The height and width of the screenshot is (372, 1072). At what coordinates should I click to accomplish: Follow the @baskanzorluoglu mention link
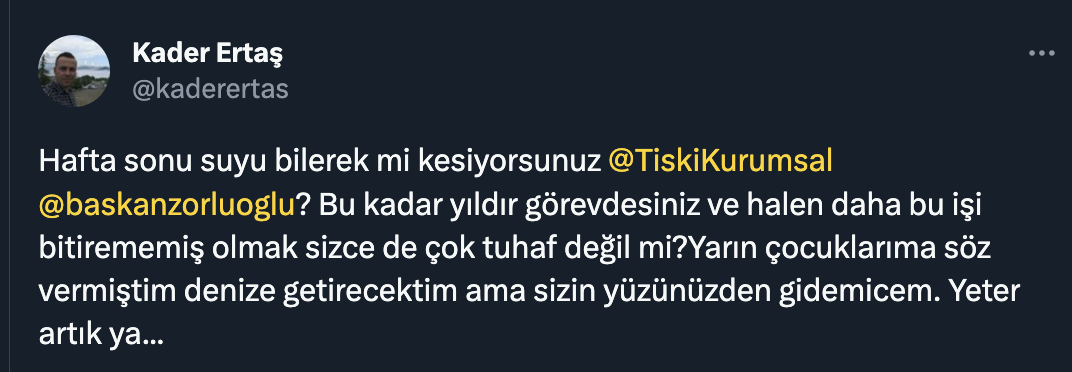coord(167,205)
